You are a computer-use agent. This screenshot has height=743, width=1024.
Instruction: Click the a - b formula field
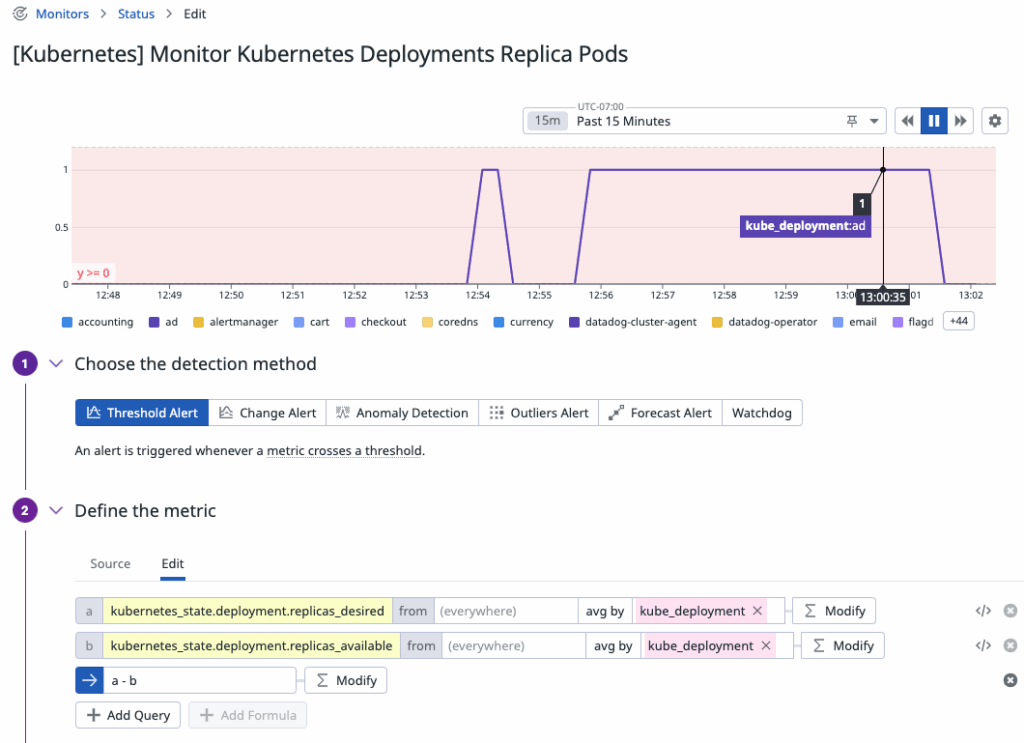(198, 680)
